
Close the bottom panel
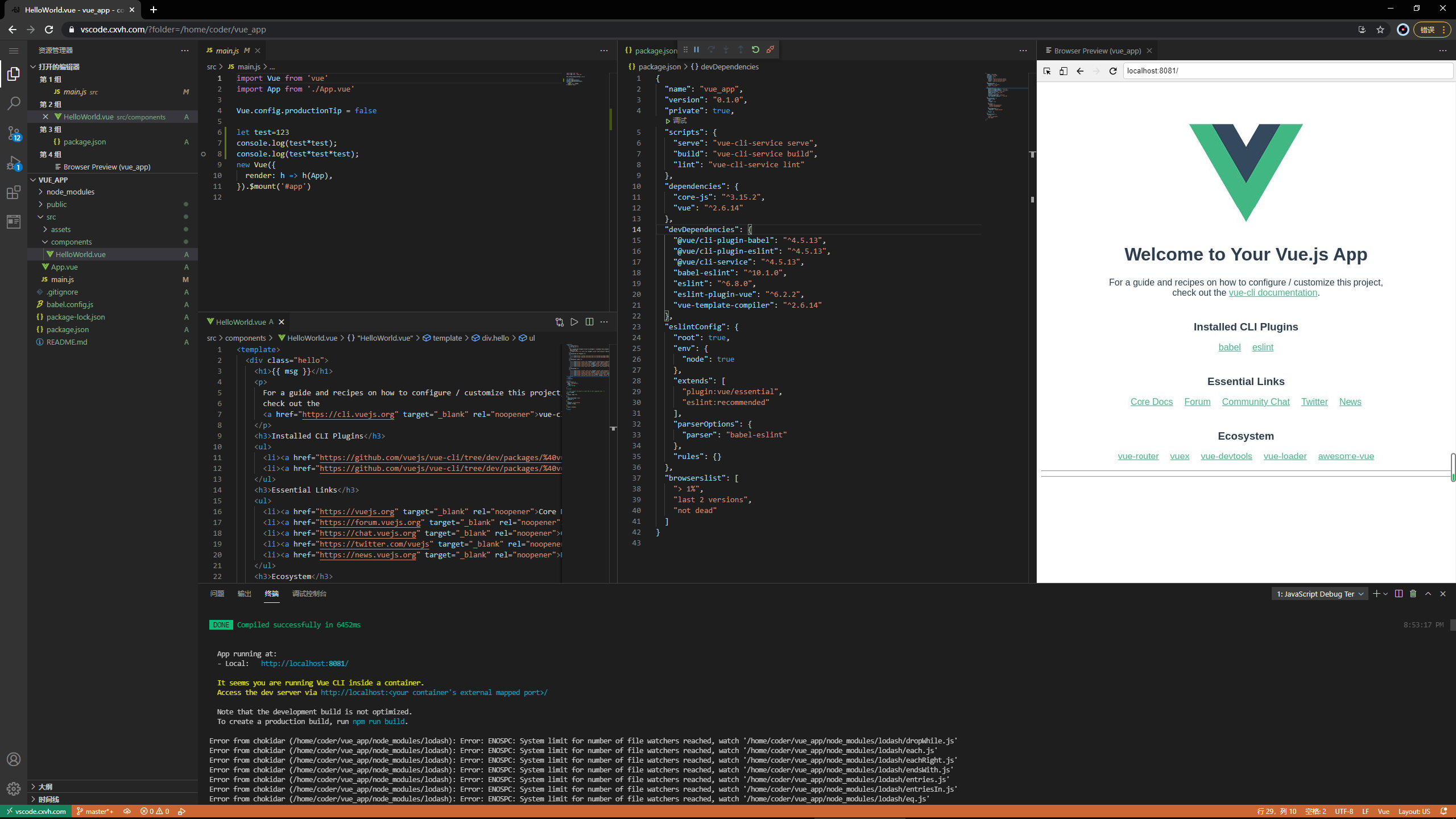1443,594
